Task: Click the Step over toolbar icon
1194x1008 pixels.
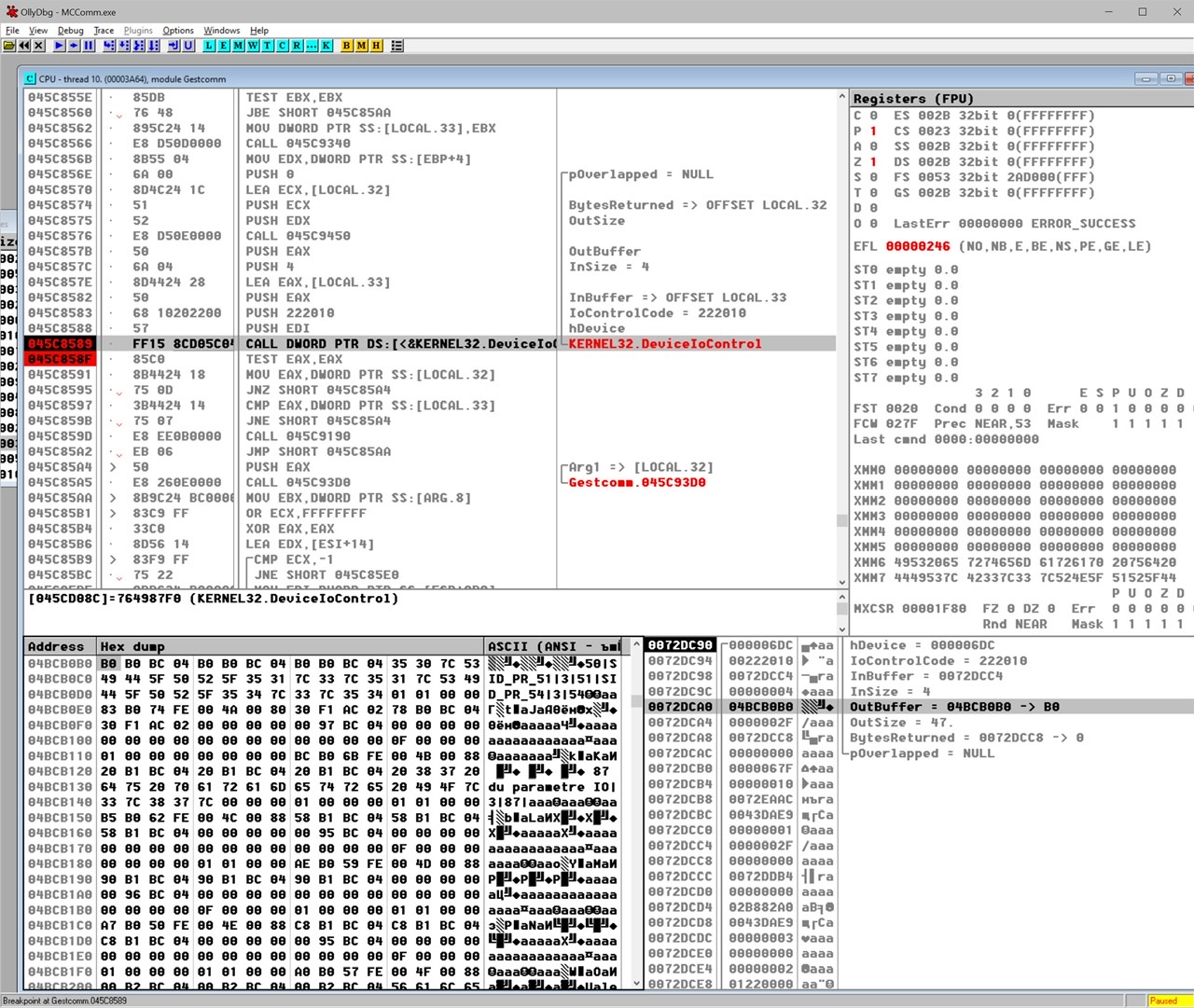Action: pyautogui.click(x=124, y=46)
